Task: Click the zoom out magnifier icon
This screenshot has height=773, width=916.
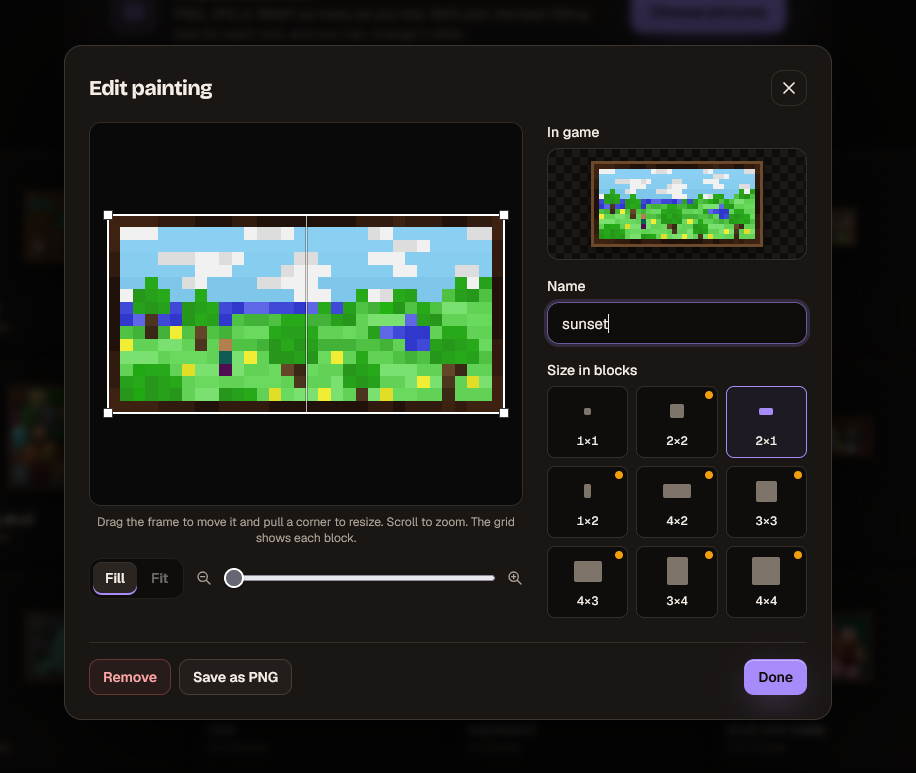Action: point(203,578)
